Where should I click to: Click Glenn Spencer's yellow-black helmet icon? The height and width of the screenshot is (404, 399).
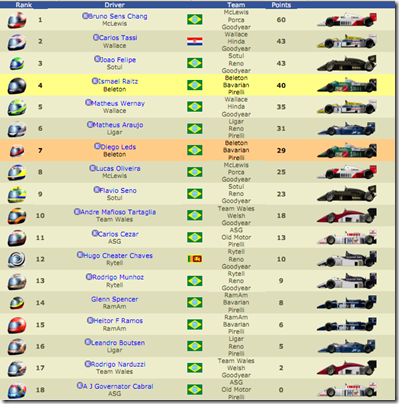pos(17,303)
